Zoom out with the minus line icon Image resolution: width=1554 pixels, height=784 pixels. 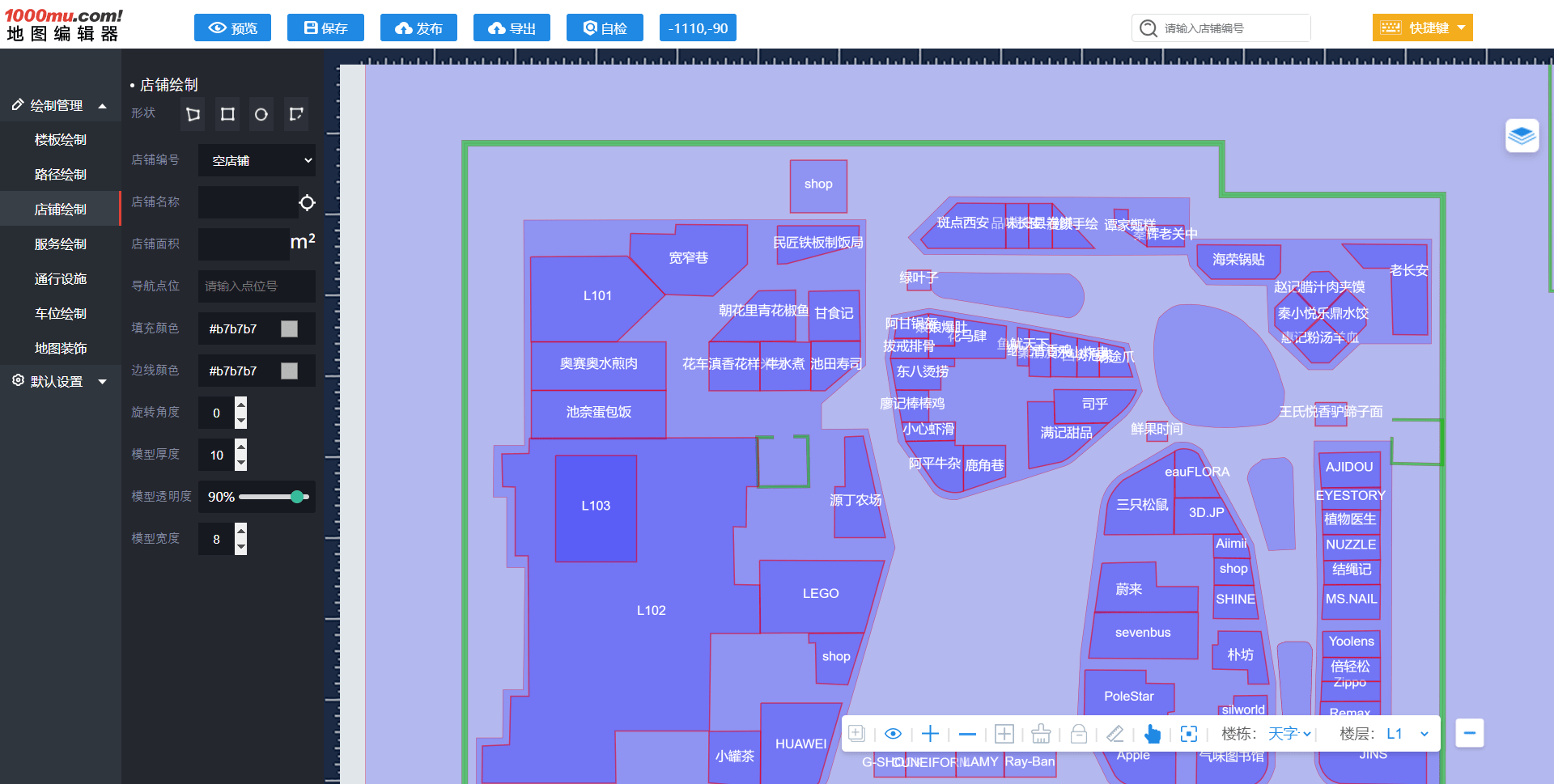(967, 734)
